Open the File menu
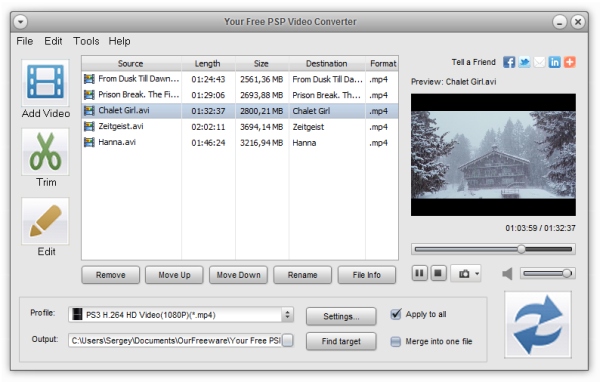 [24, 41]
